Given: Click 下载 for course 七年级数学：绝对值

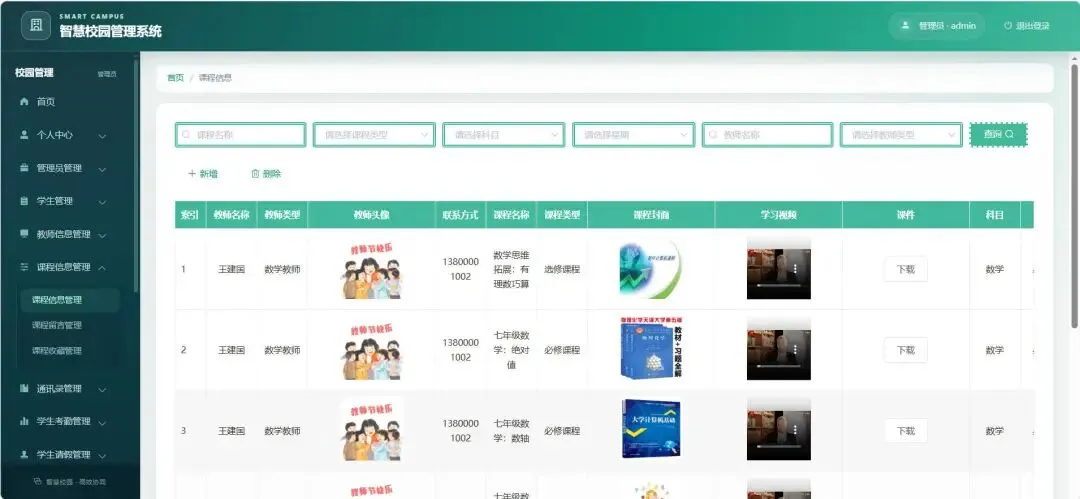Looking at the screenshot, I should (x=905, y=349).
